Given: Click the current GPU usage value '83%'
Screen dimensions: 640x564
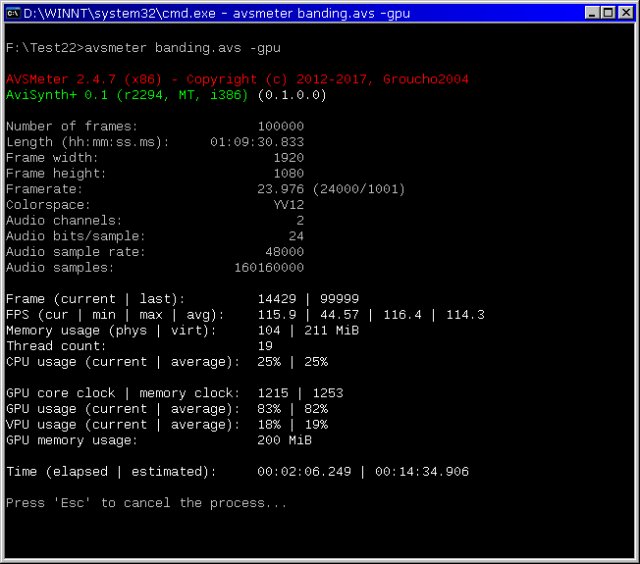Looking at the screenshot, I should [x=269, y=409].
